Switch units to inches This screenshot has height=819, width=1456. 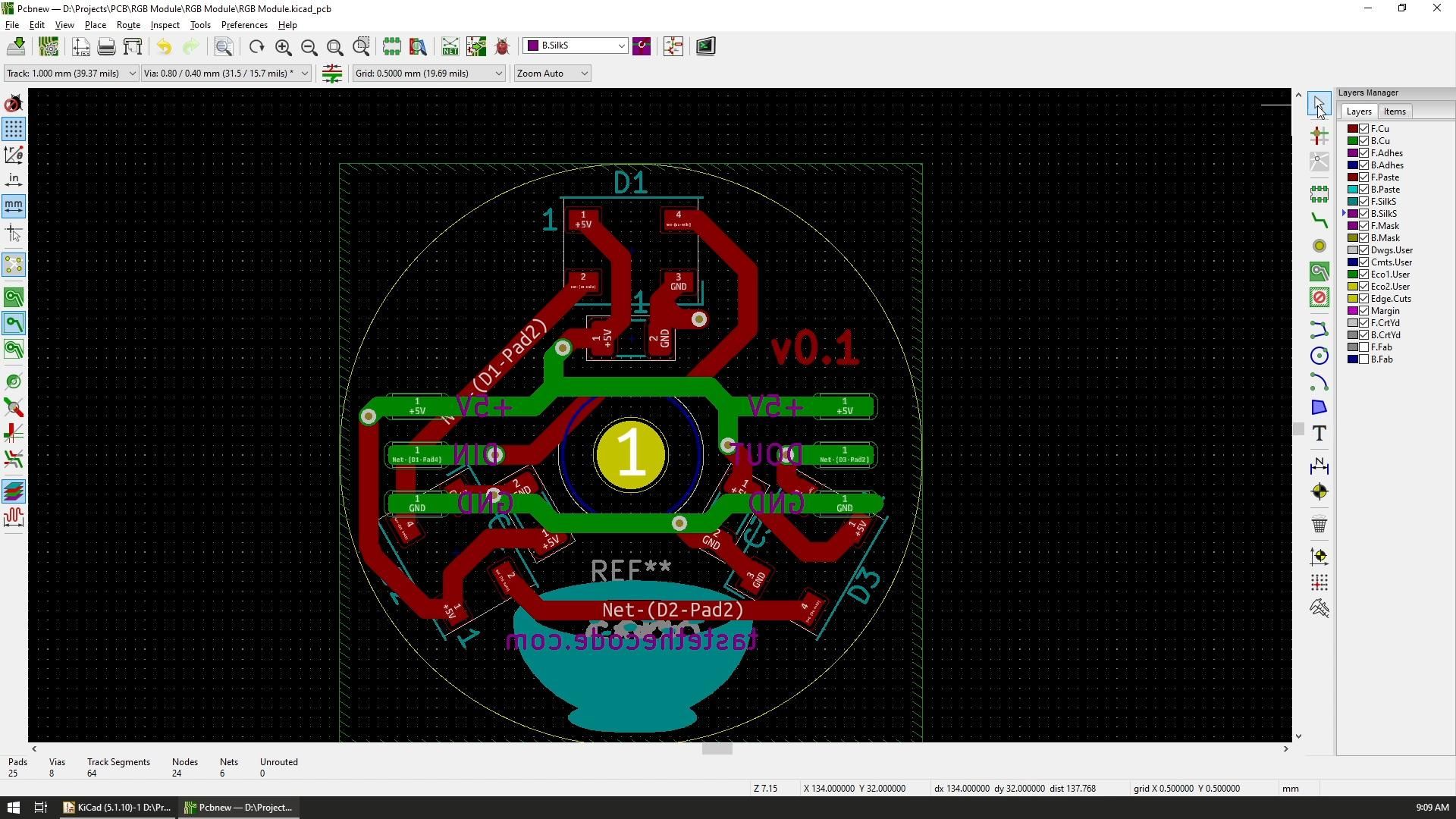[14, 180]
